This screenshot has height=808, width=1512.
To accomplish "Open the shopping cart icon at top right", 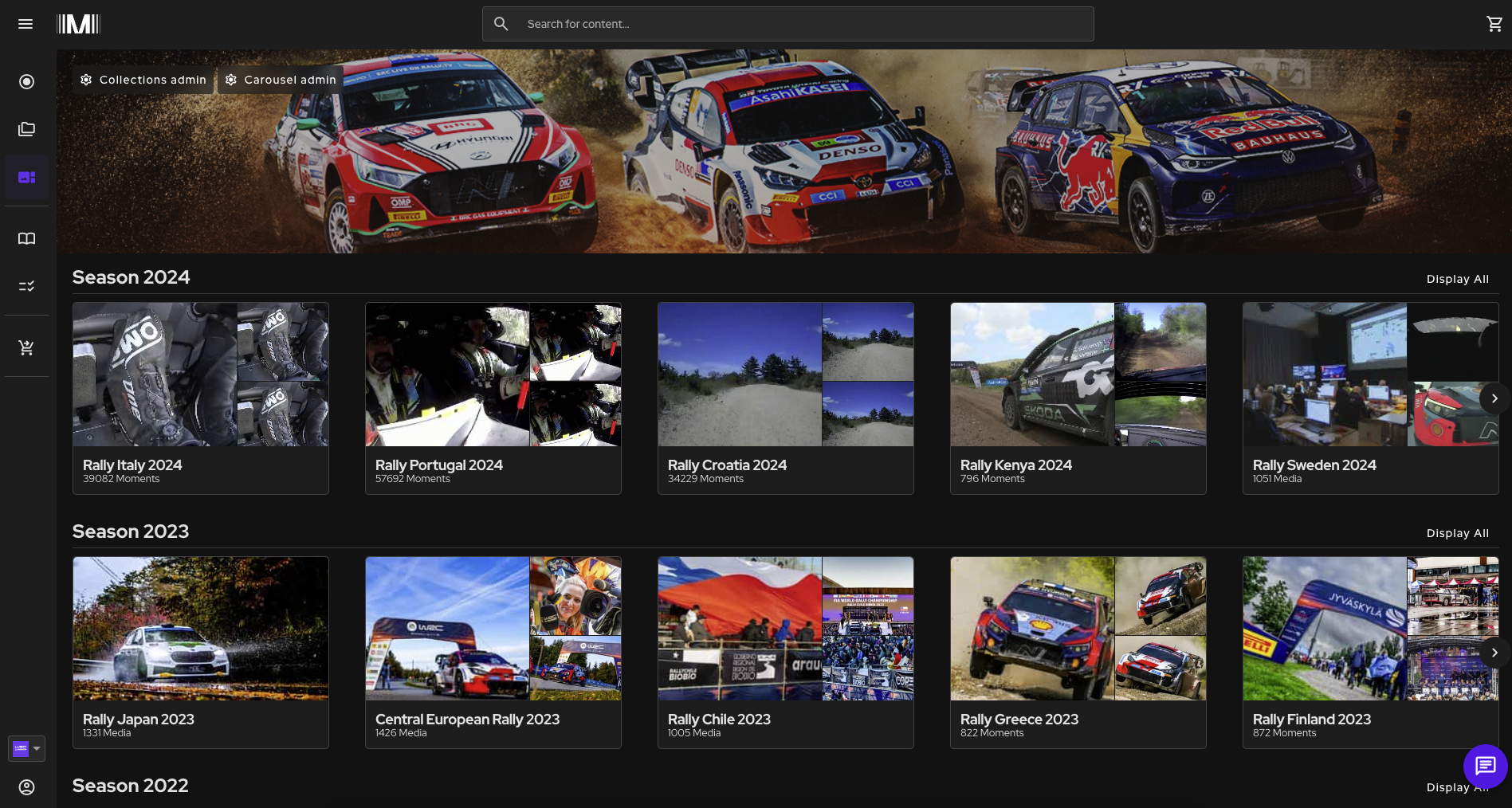I will (x=1494, y=24).
